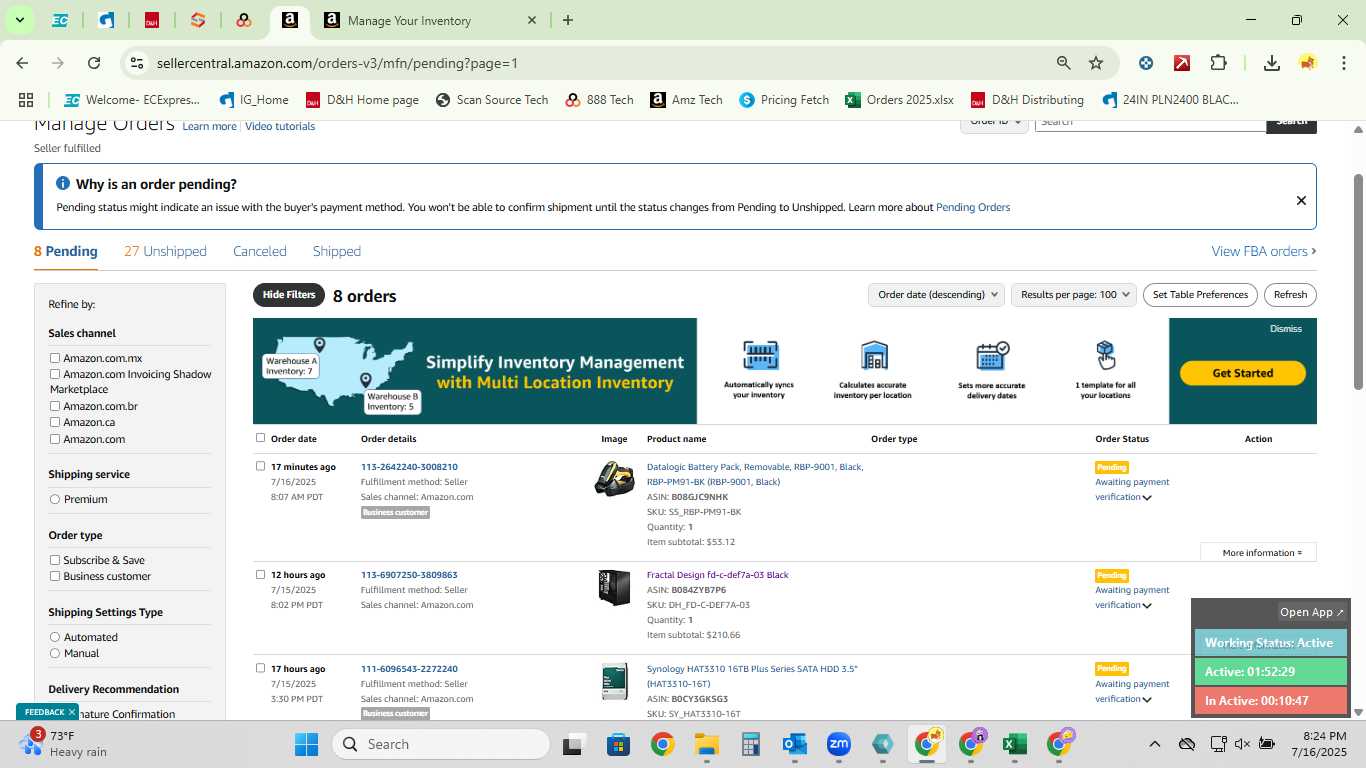Reload the page with the refresh icon
Viewport: 1366px width, 768px height.
[94, 63]
